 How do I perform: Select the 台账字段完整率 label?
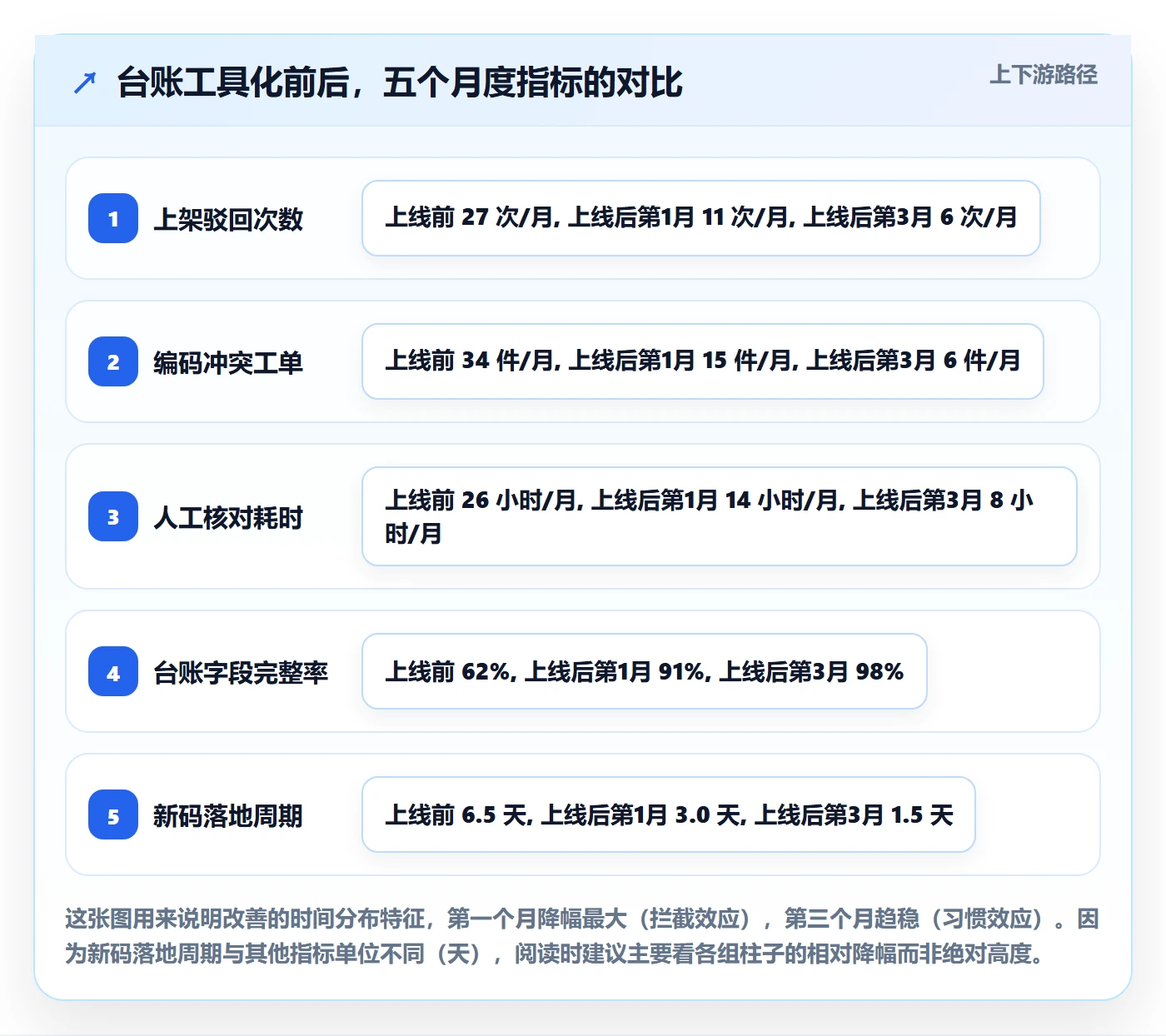click(x=241, y=672)
